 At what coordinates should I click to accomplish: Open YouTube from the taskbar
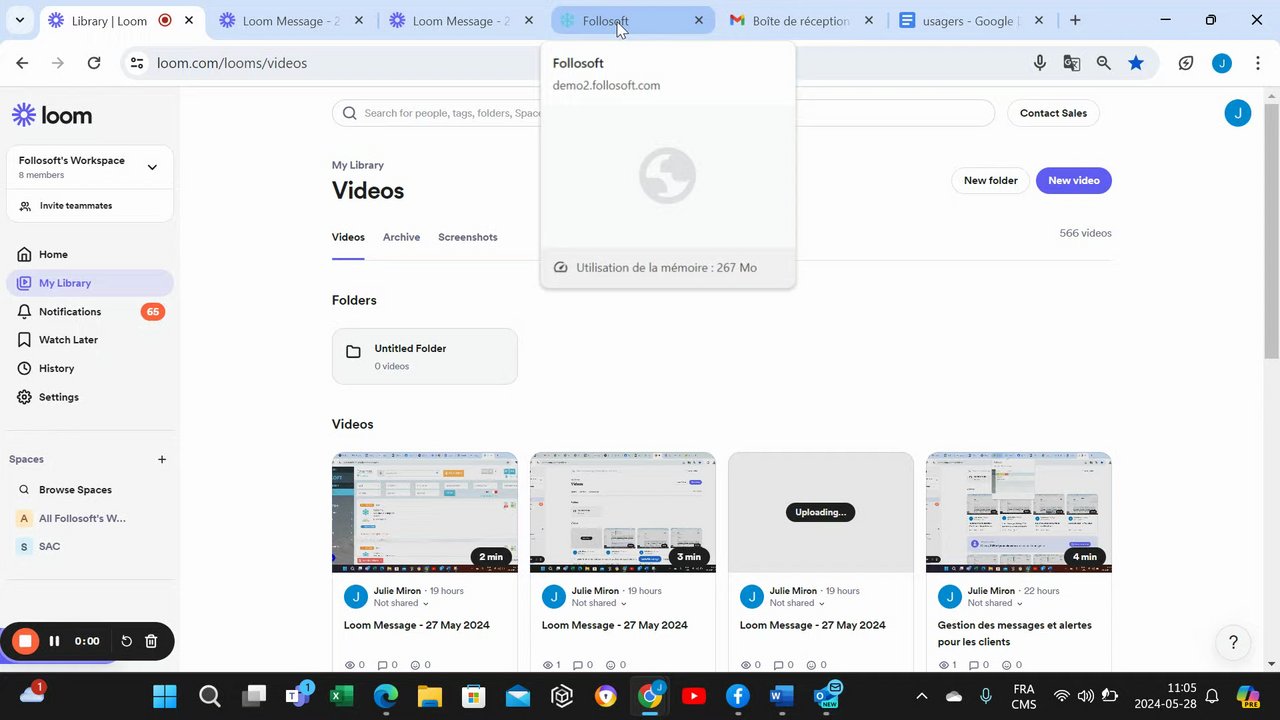point(694,696)
